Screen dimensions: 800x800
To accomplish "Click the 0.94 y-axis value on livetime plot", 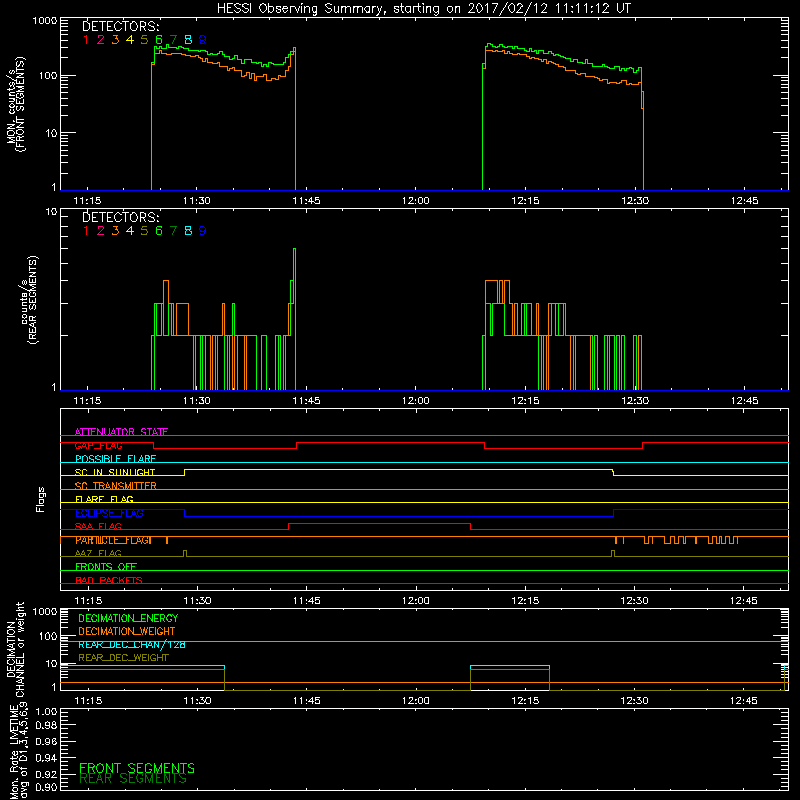I will coord(46,758).
